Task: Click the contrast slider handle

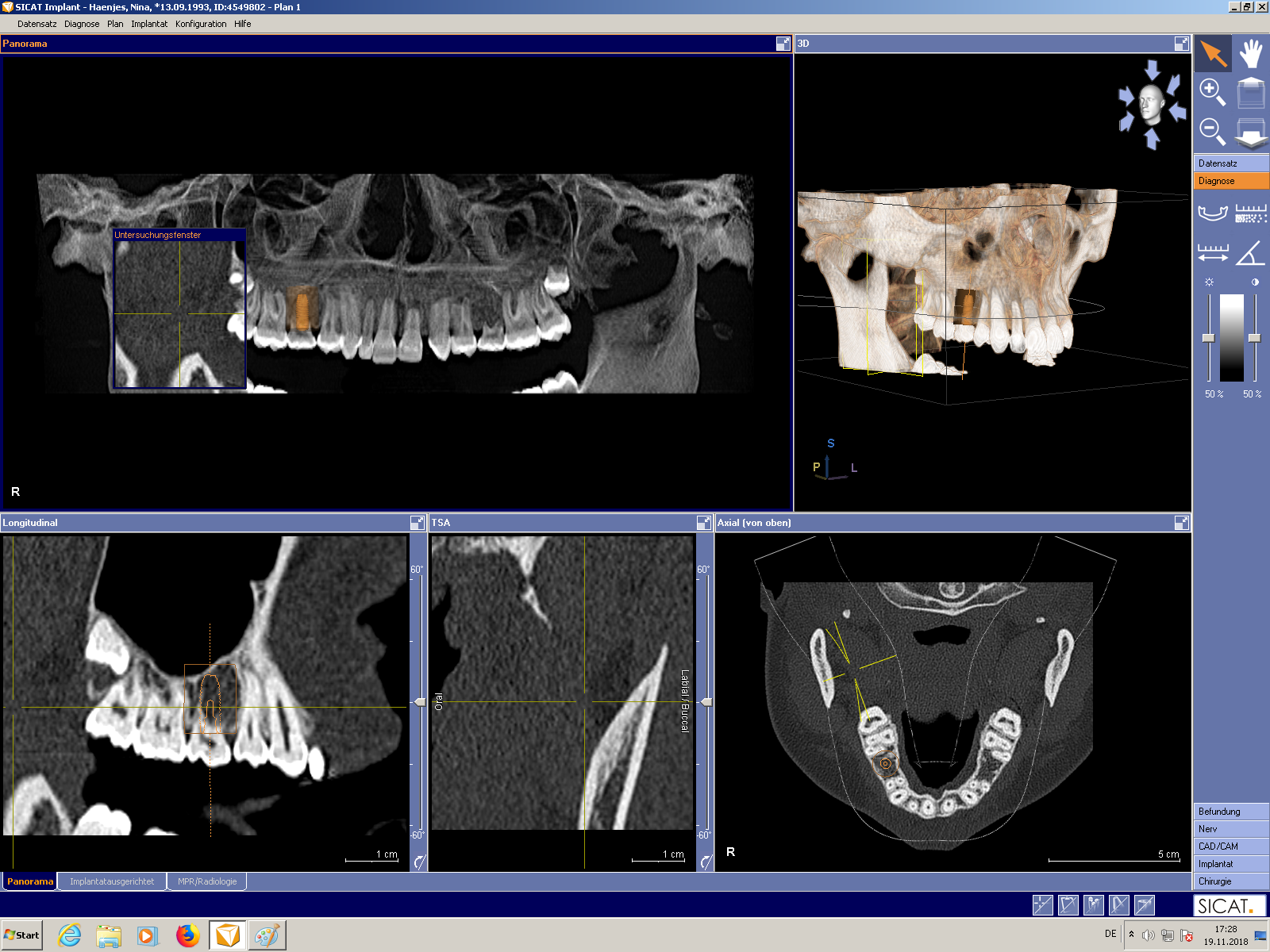Action: [1254, 338]
